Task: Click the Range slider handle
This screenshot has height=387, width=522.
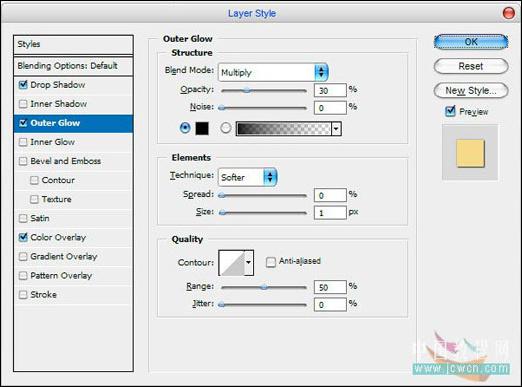Action: 264,287
